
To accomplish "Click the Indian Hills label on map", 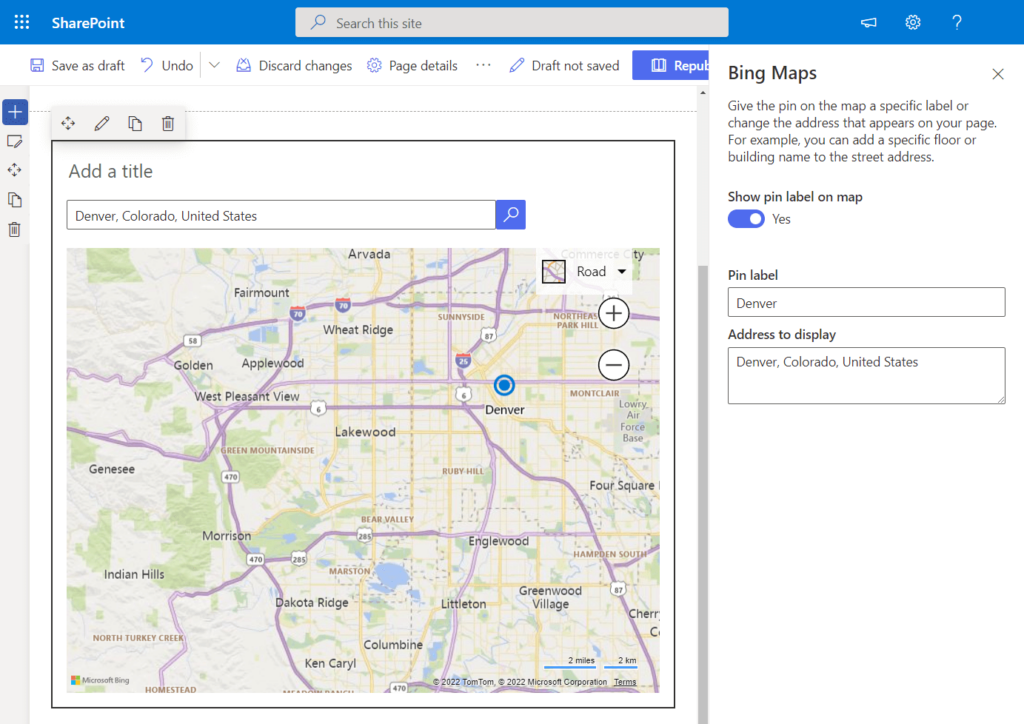I will pyautogui.click(x=134, y=574).
